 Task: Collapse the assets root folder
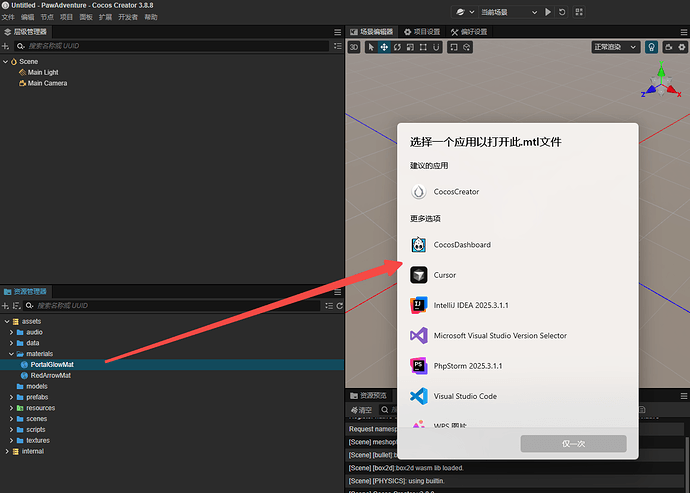[7, 321]
